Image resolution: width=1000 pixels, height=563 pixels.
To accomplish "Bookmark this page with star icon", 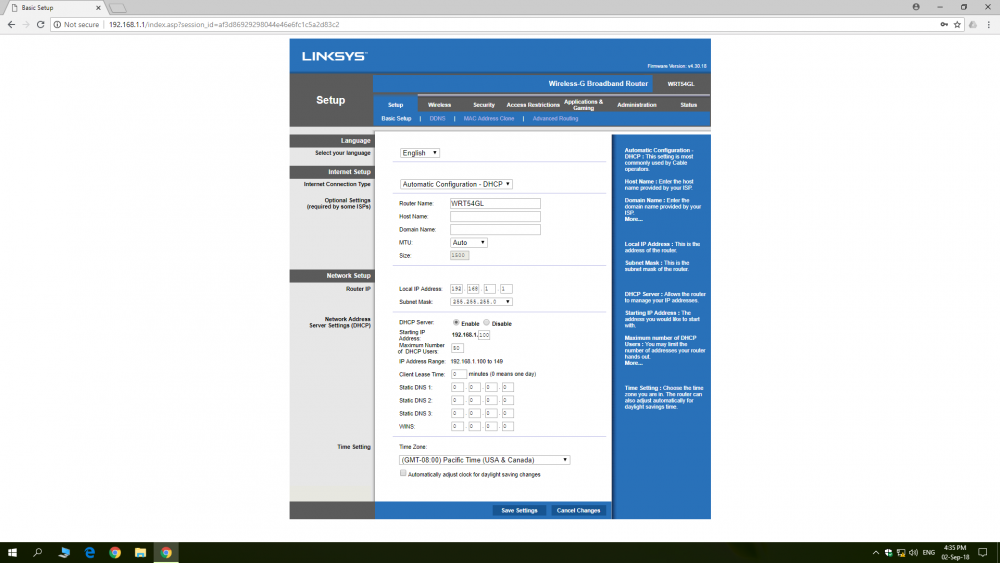I will [957, 24].
